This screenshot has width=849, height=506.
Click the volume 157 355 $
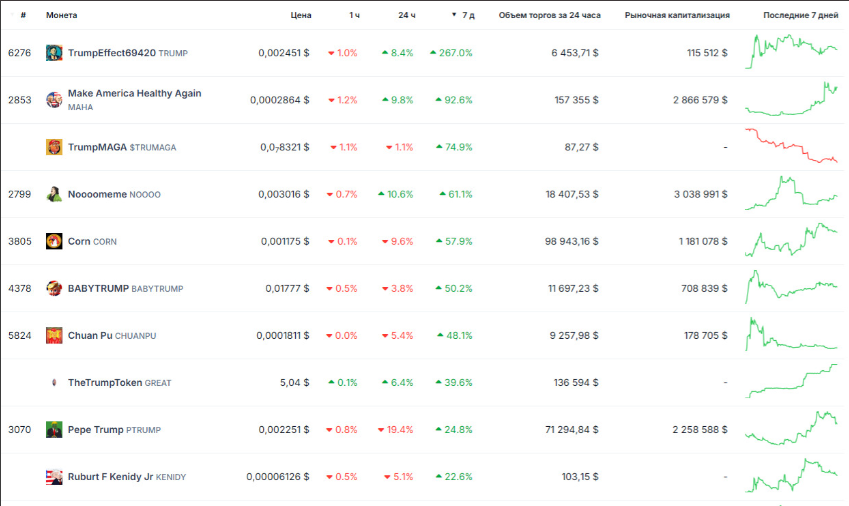pos(577,100)
